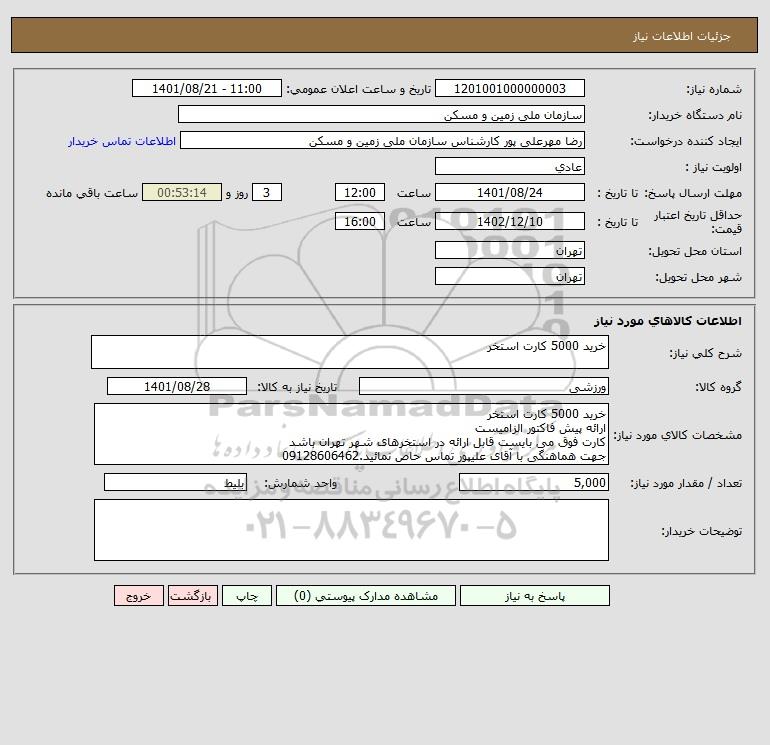This screenshot has height=745, width=770.
Task: Click the delivery city field تهران
Action: click(510, 276)
